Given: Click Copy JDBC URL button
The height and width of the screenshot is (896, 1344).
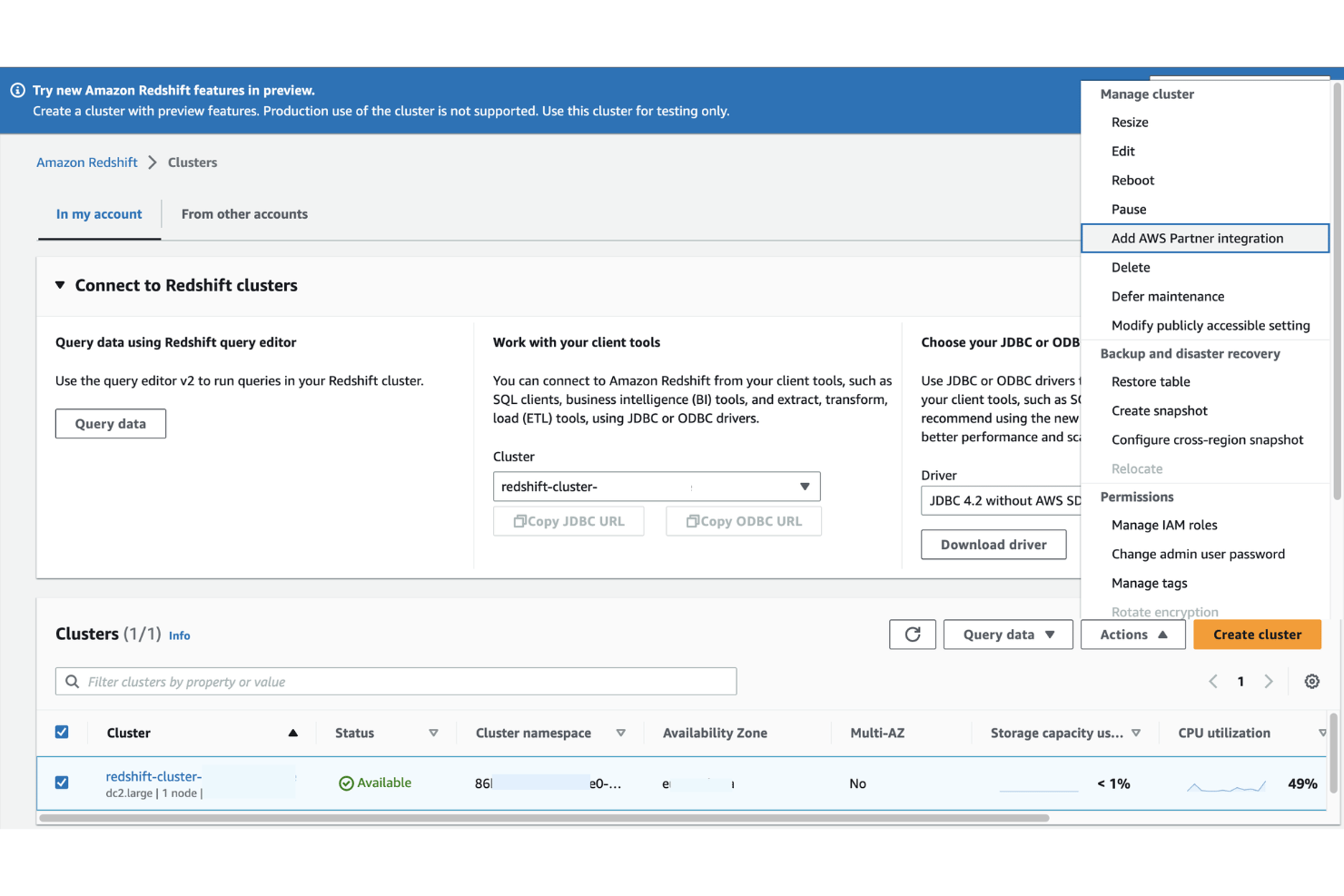Looking at the screenshot, I should coord(568,522).
